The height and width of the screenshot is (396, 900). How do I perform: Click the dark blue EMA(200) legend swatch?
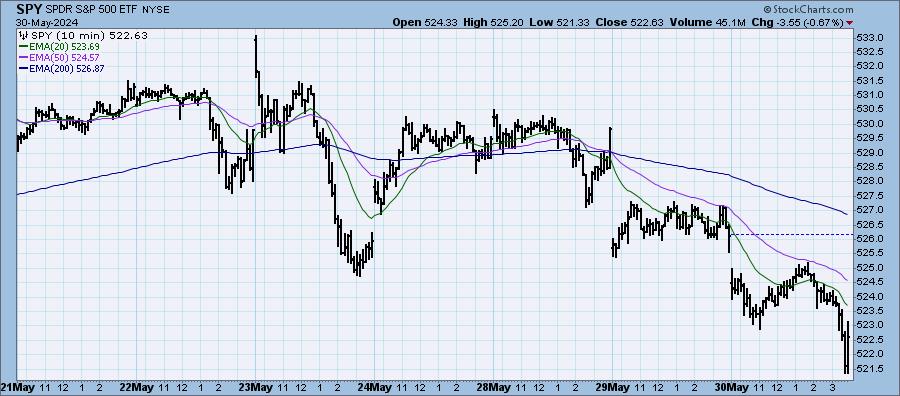point(24,68)
